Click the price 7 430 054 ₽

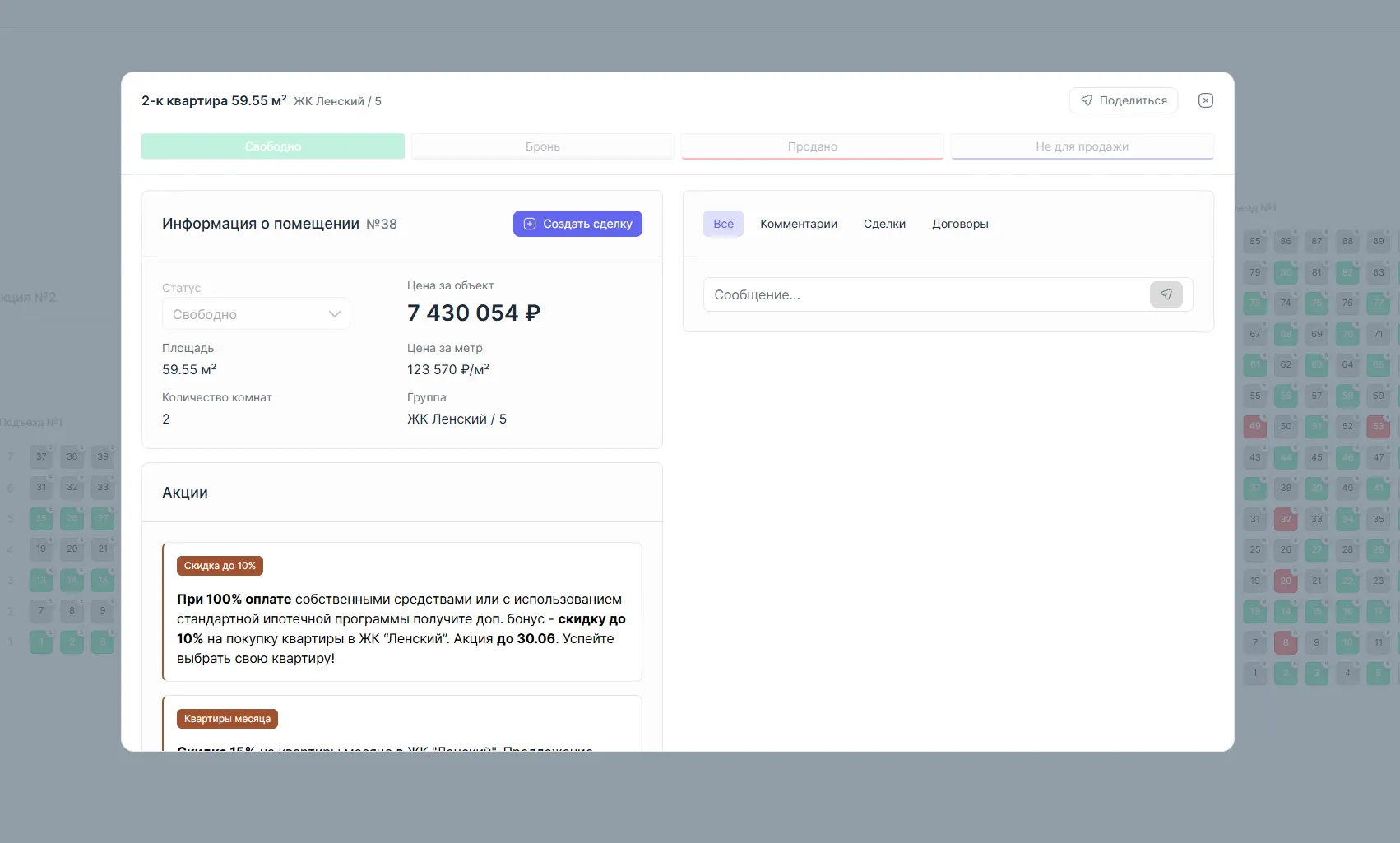point(474,313)
